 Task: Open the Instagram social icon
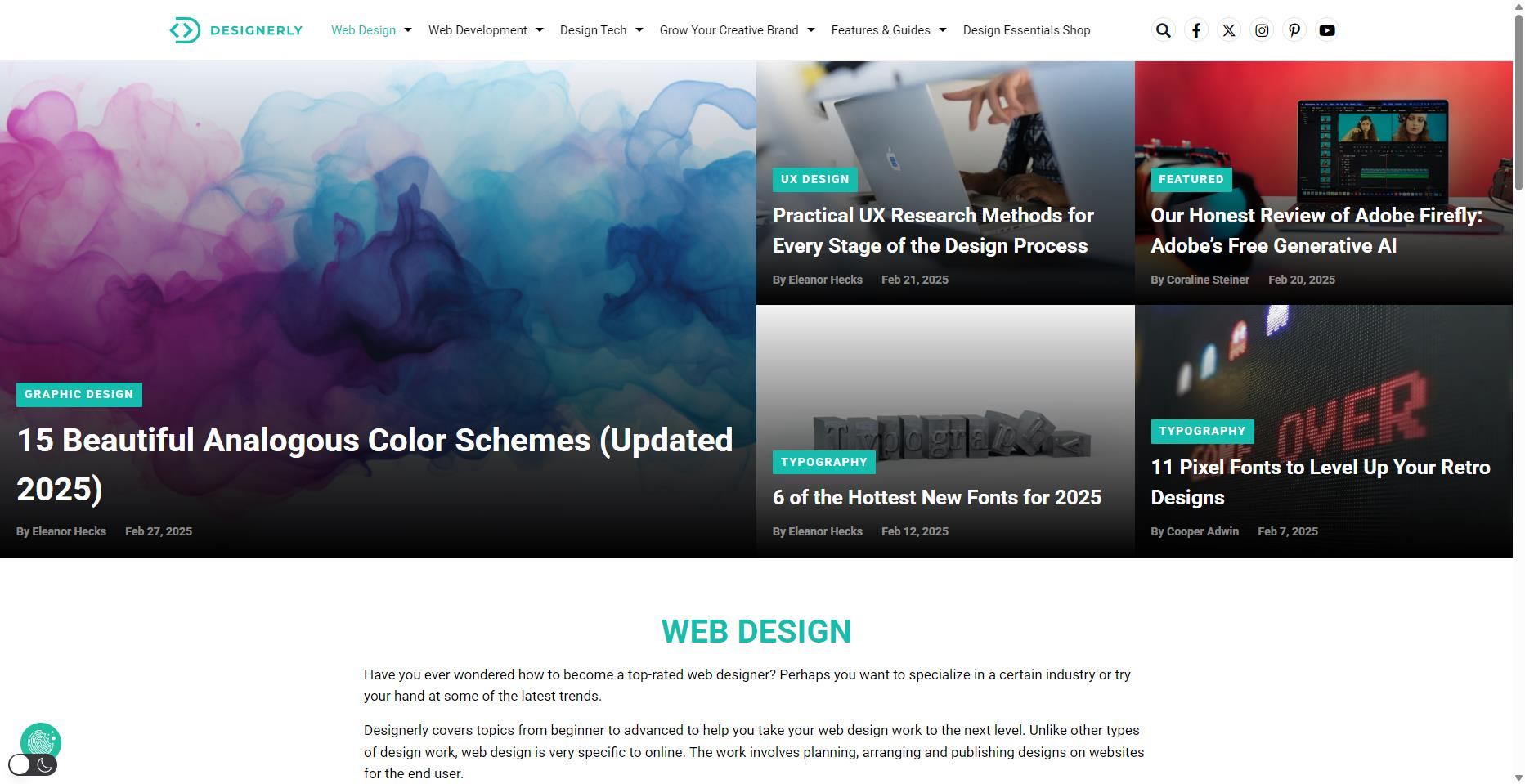(1261, 30)
